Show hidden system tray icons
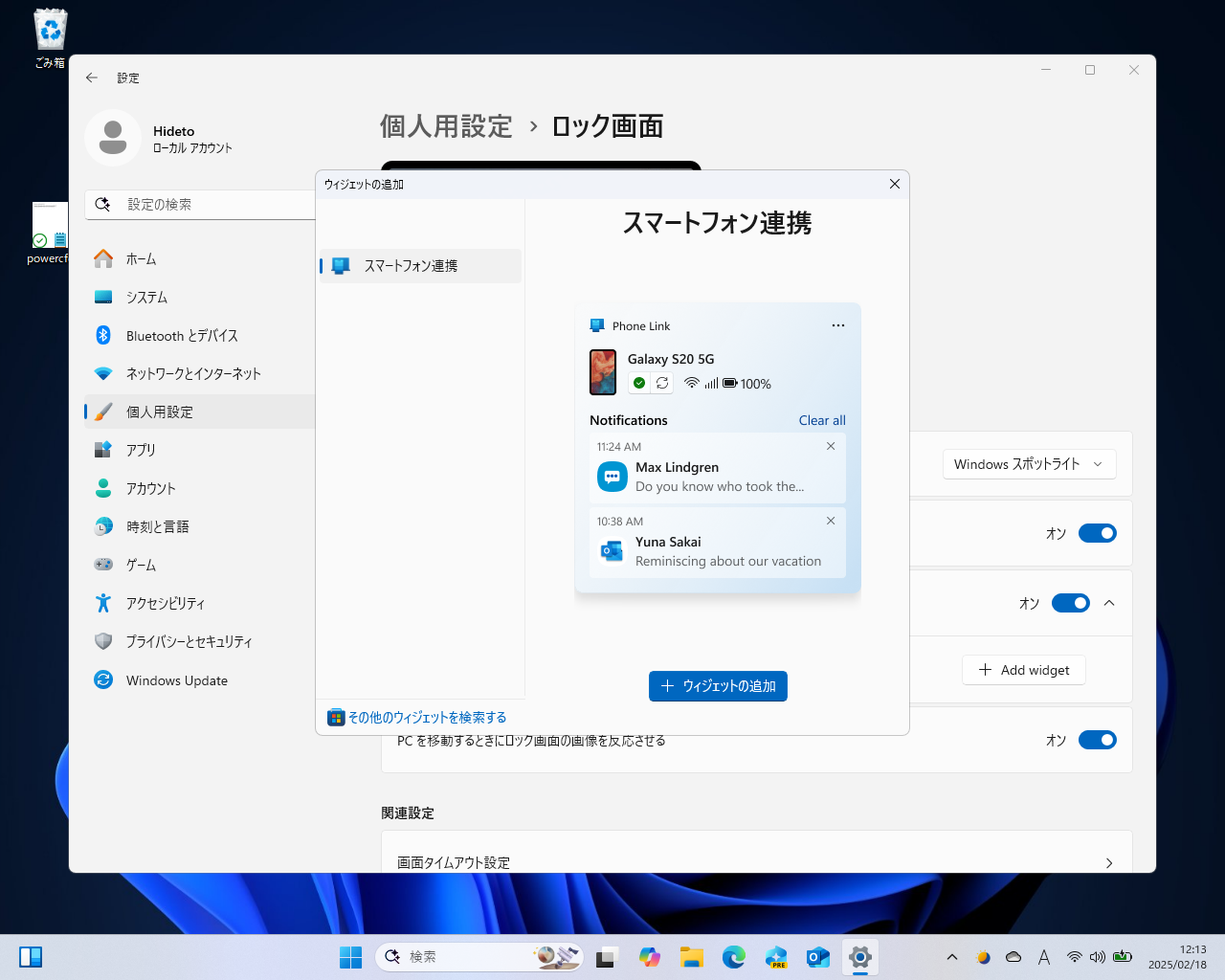The image size is (1225, 980). (x=952, y=957)
